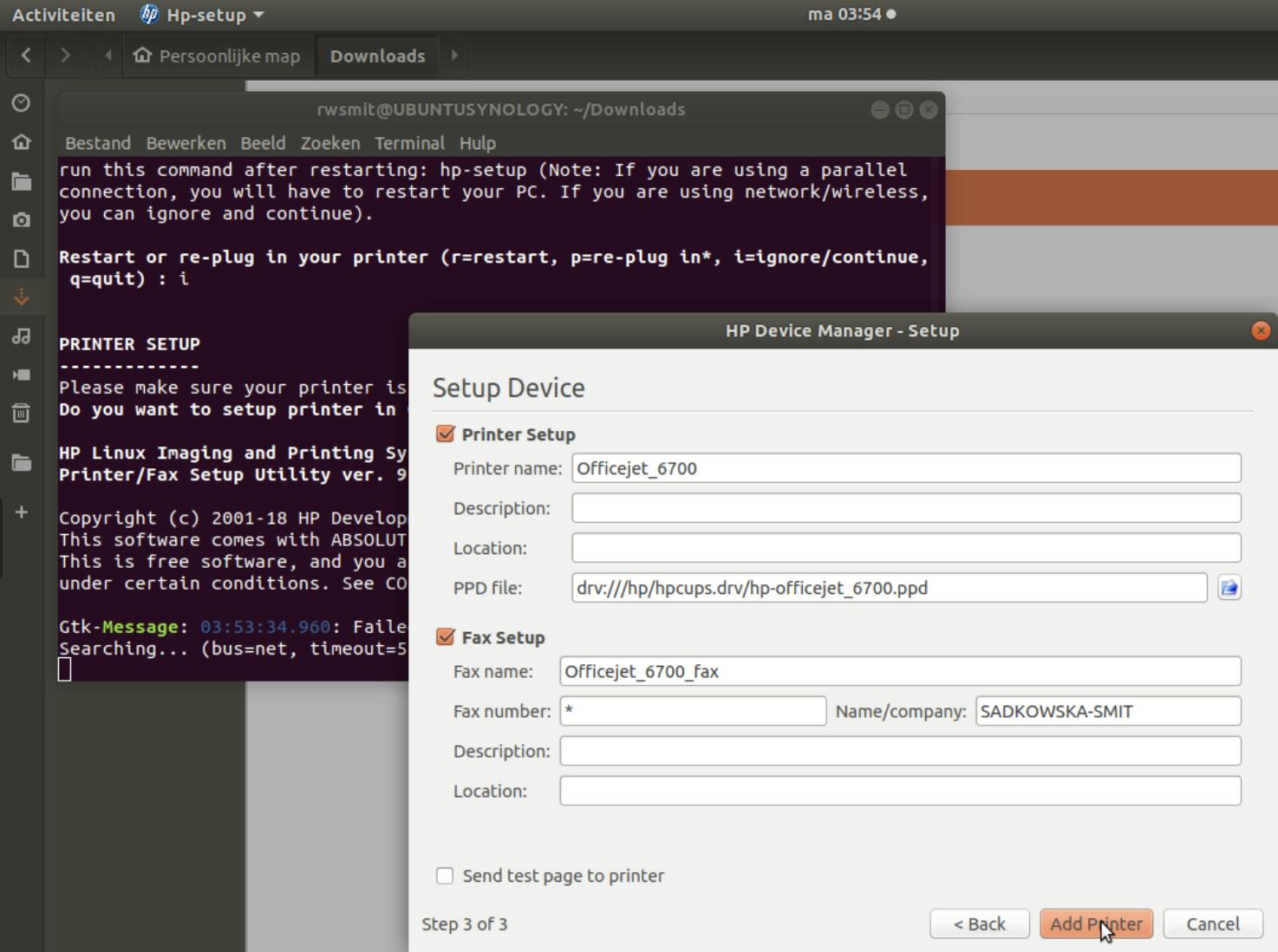This screenshot has height=952, width=1278.
Task: Open Trash in the file manager sidebar
Action: pyautogui.click(x=22, y=413)
